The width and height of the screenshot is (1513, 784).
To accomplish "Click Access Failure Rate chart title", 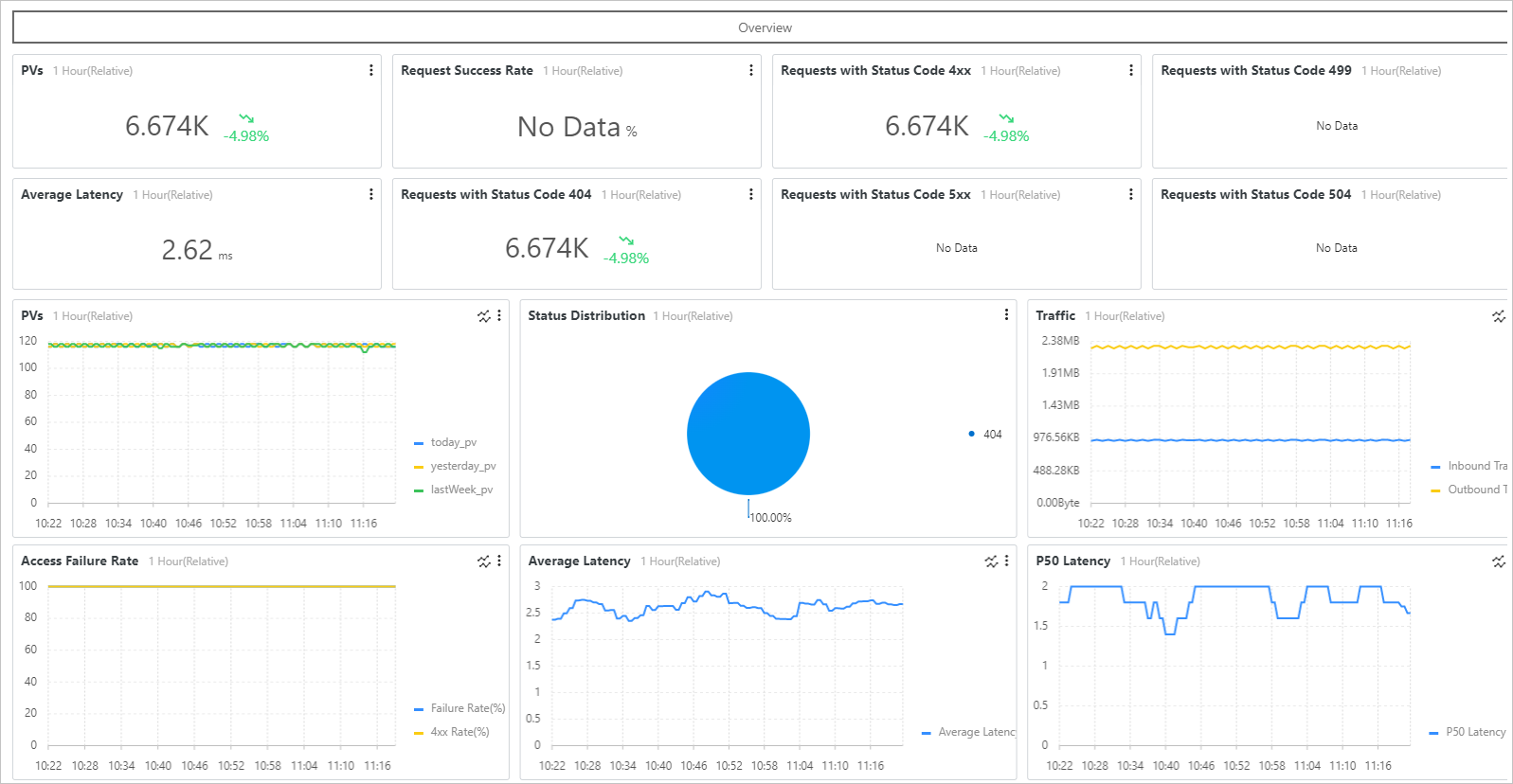I will (x=80, y=561).
